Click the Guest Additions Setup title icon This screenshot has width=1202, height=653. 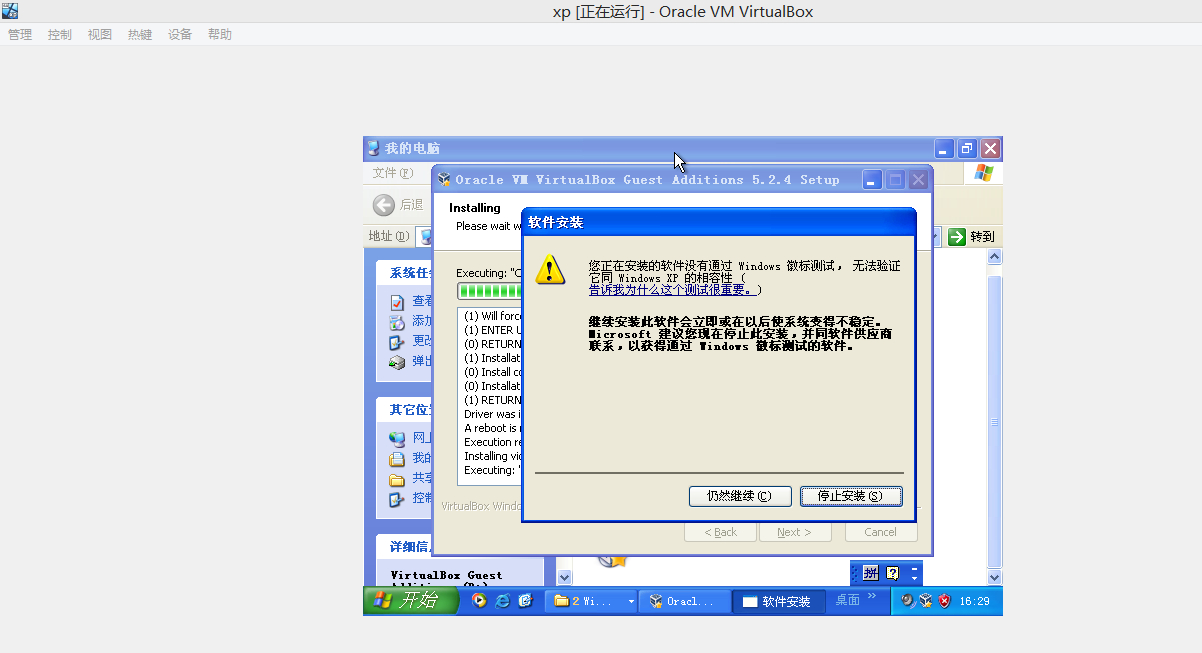pyautogui.click(x=445, y=180)
